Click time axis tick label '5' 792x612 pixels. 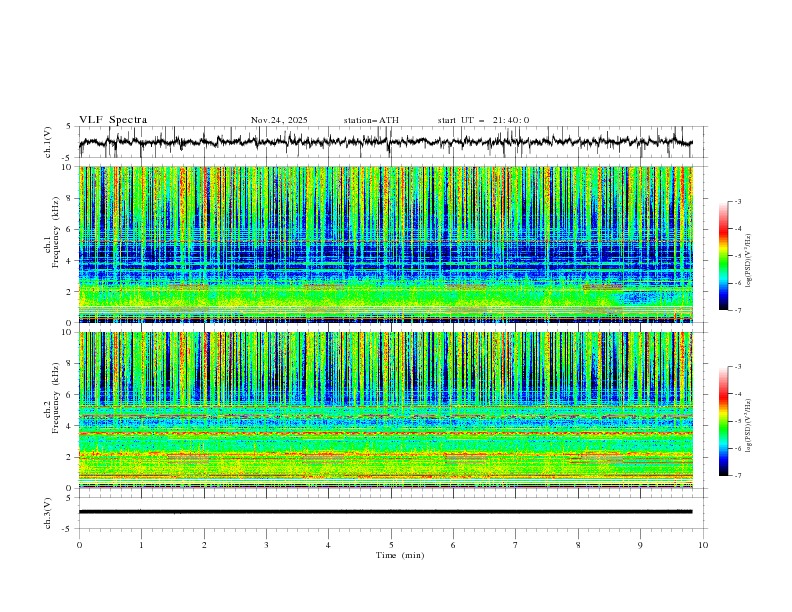[x=391, y=545]
